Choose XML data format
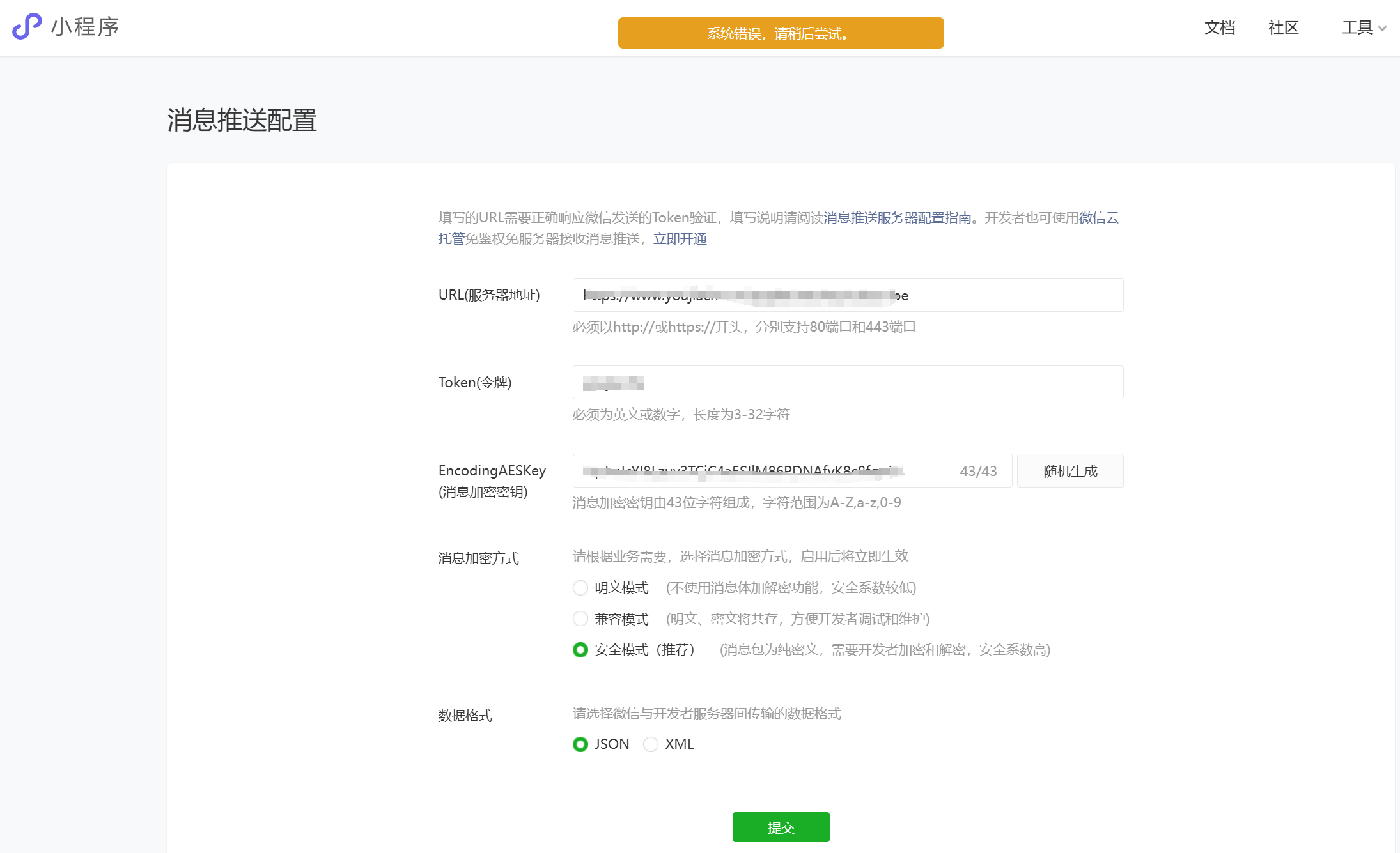This screenshot has width=1400, height=853. [x=651, y=744]
